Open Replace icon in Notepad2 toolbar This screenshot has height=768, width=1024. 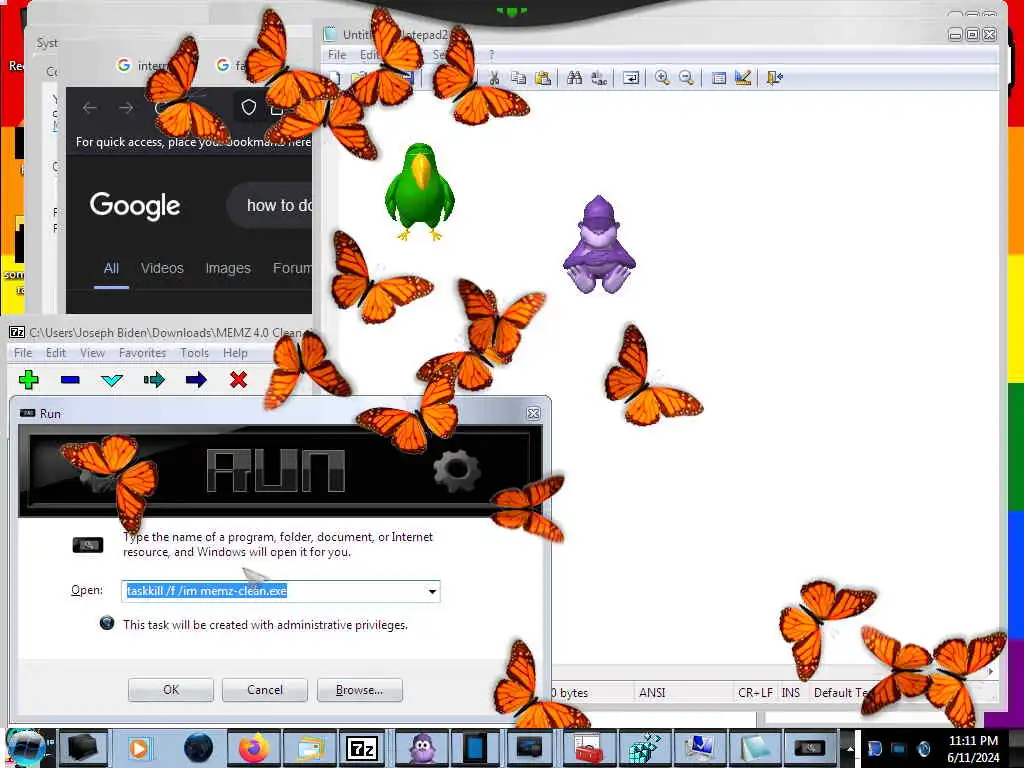click(599, 78)
